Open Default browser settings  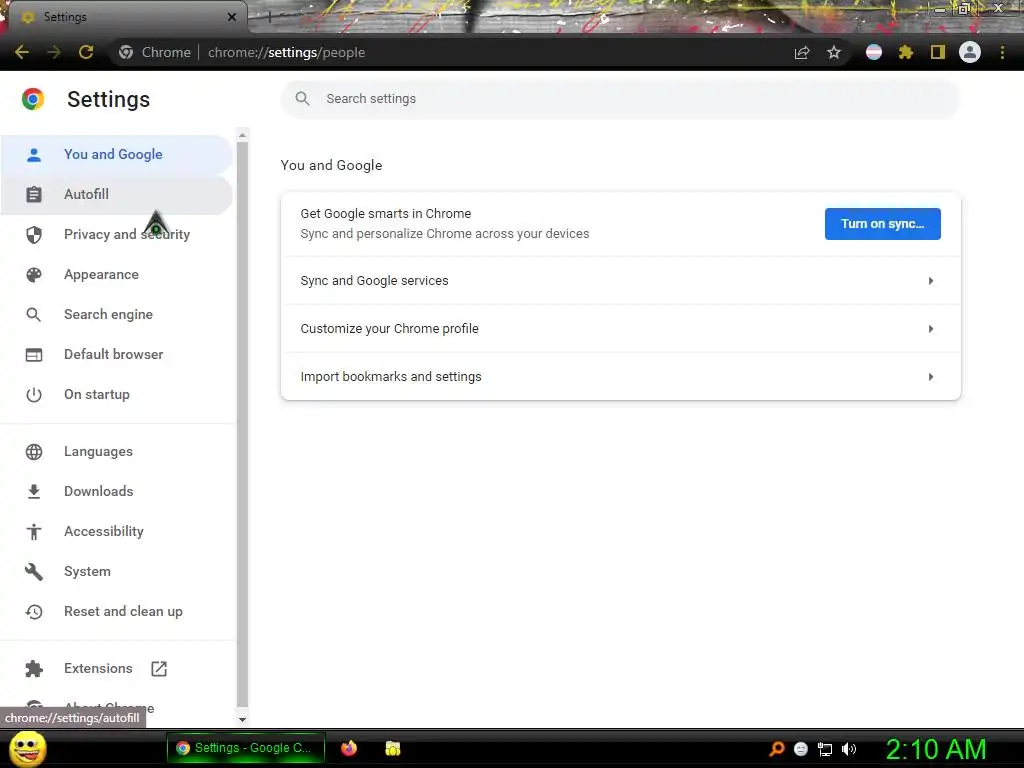pyautogui.click(x=116, y=355)
